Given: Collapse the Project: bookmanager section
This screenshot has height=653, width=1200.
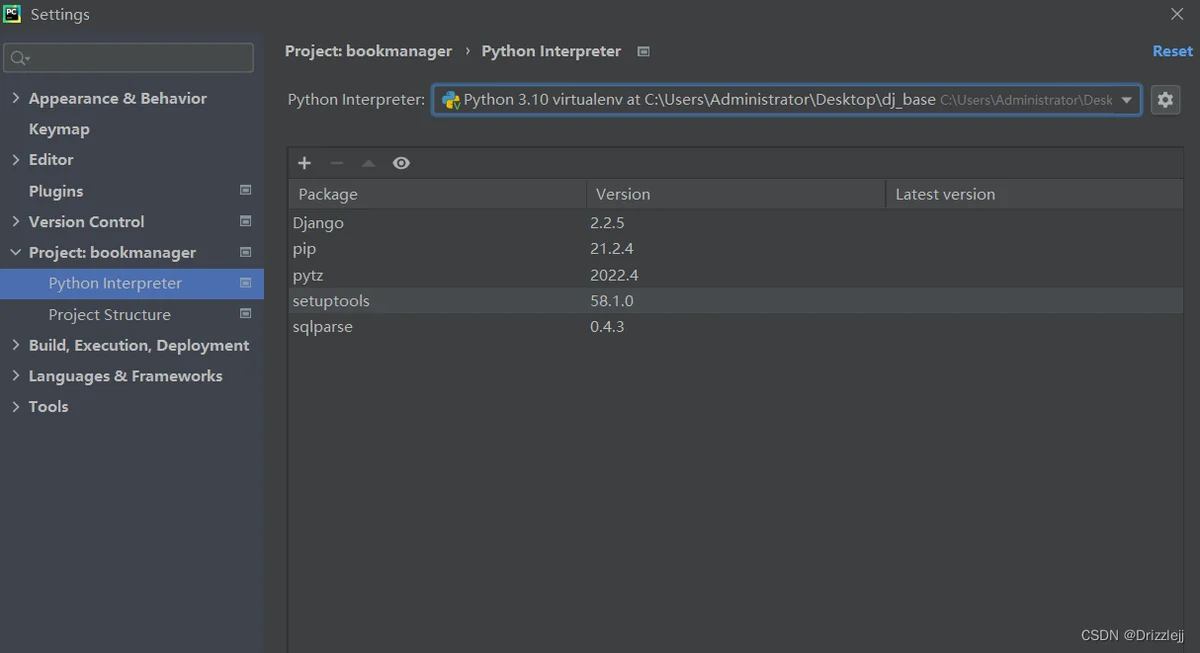Looking at the screenshot, I should click(15, 252).
